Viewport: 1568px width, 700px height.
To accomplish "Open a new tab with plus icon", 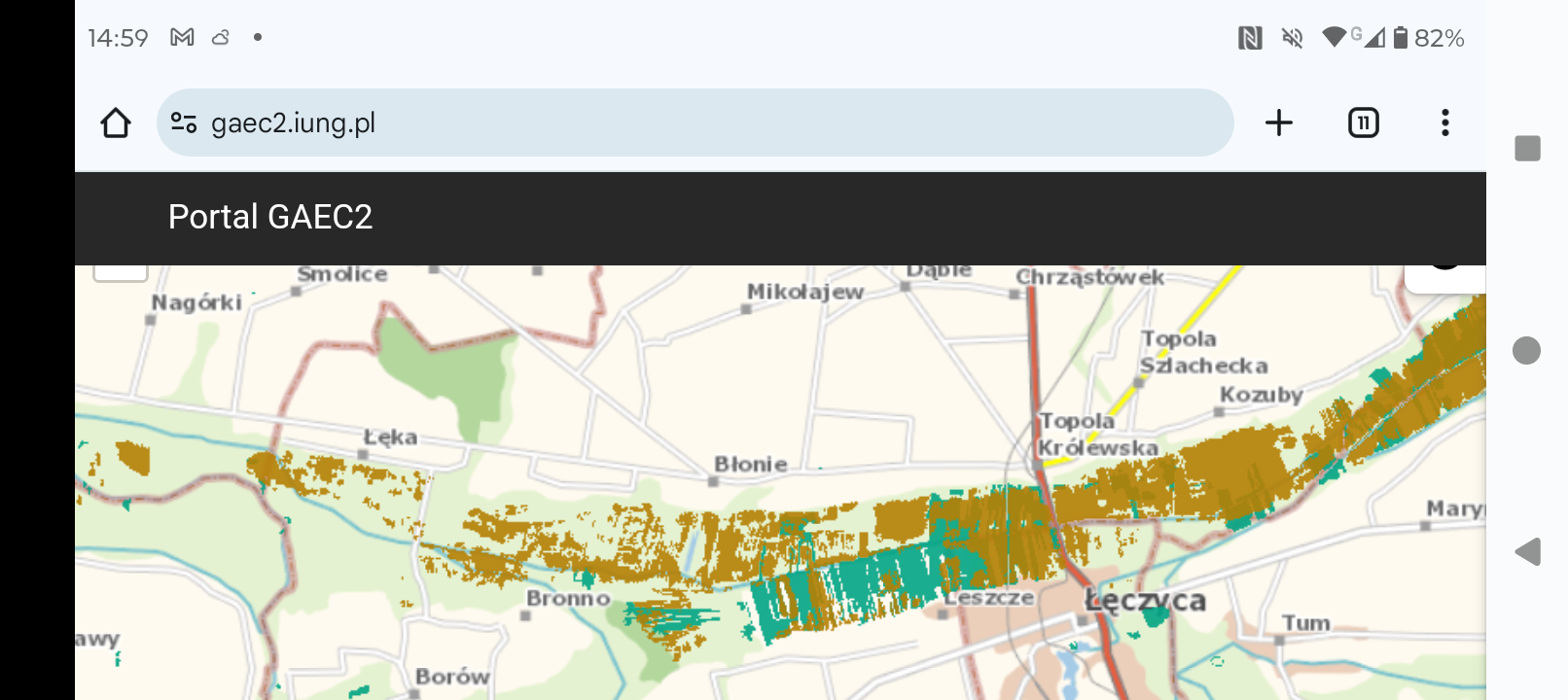I will tap(1278, 122).
